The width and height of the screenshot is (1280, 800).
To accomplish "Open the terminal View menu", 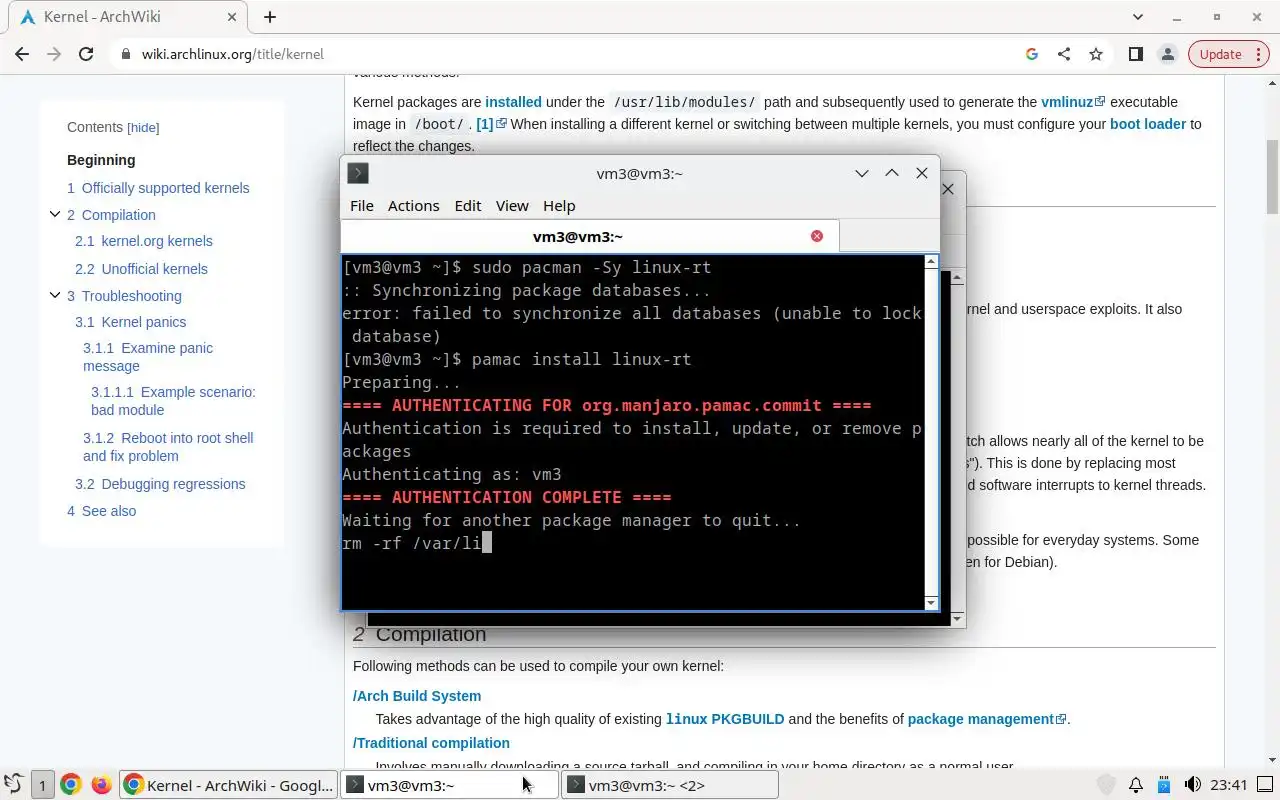I will pyautogui.click(x=512, y=205).
